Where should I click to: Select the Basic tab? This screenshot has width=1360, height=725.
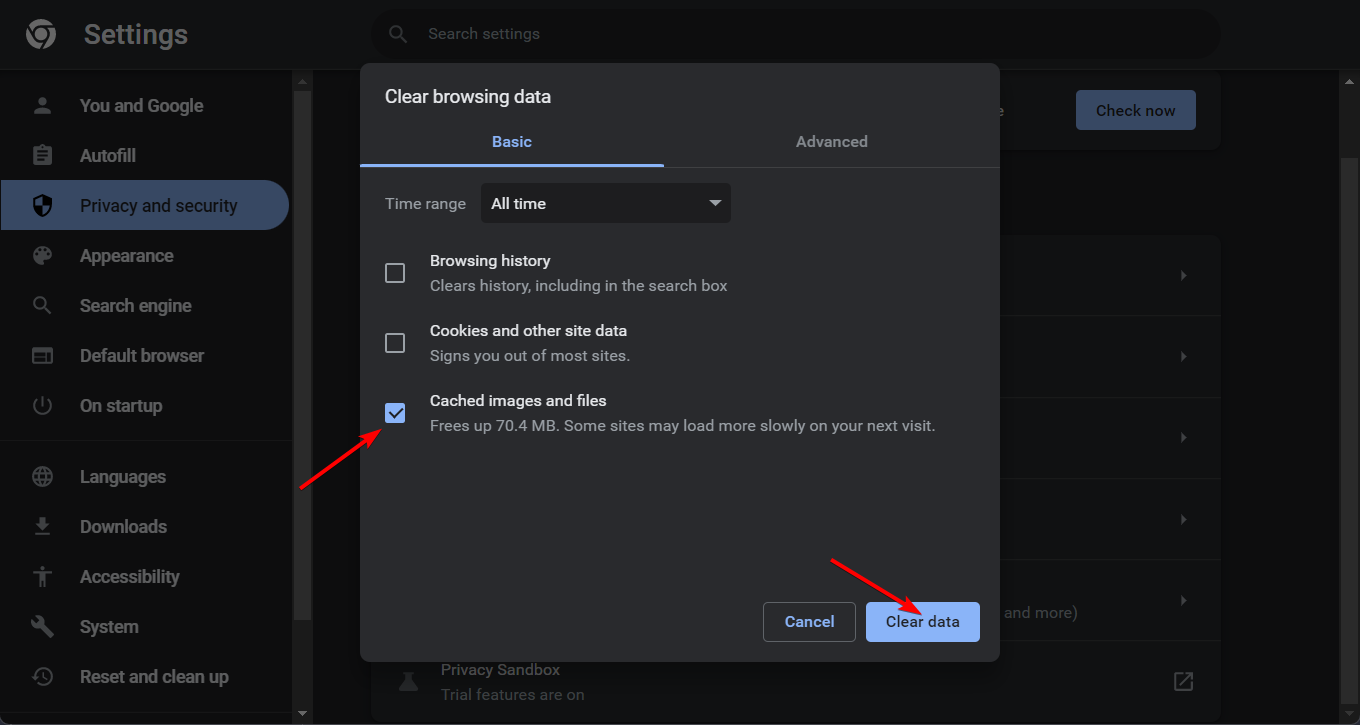511,142
